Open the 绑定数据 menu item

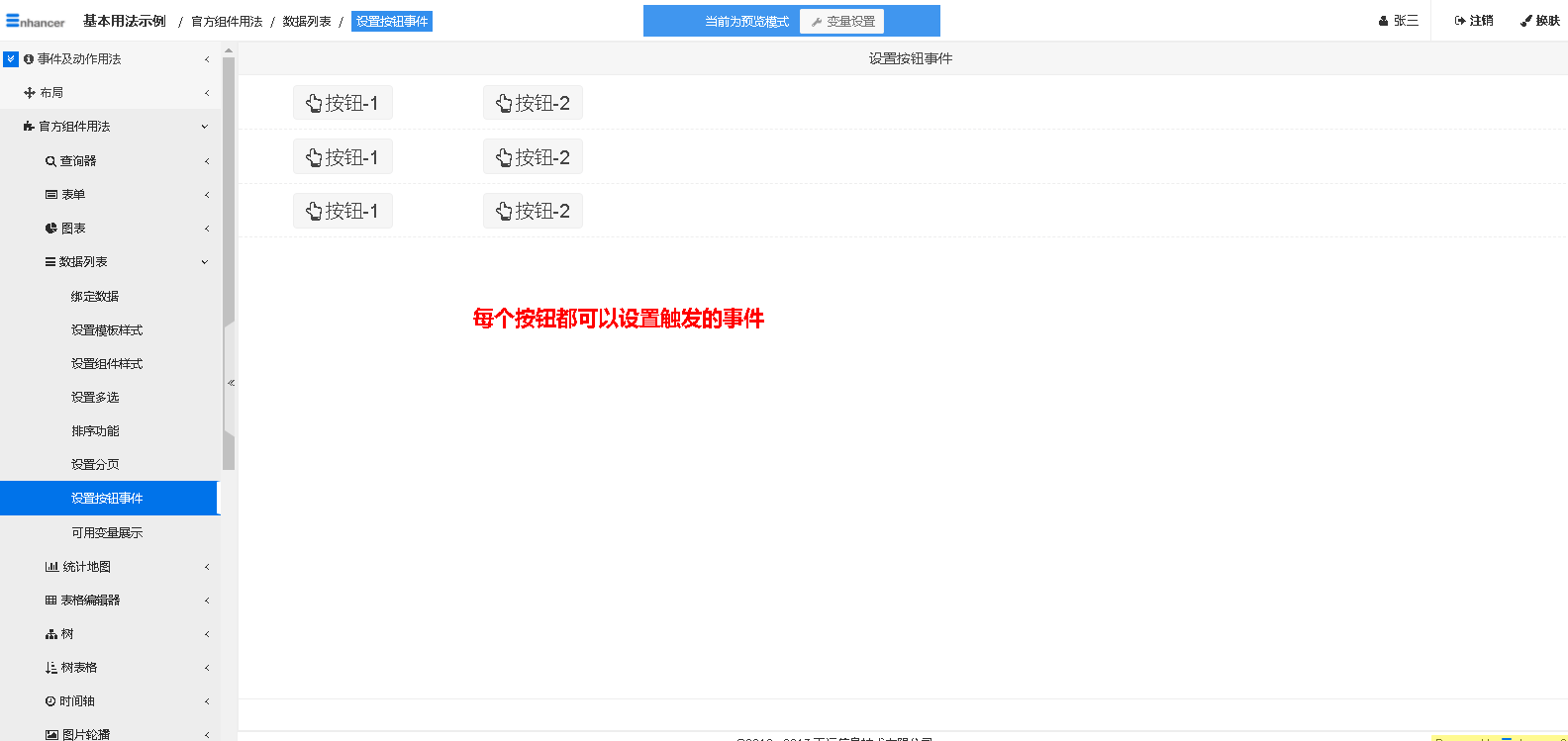pos(95,297)
